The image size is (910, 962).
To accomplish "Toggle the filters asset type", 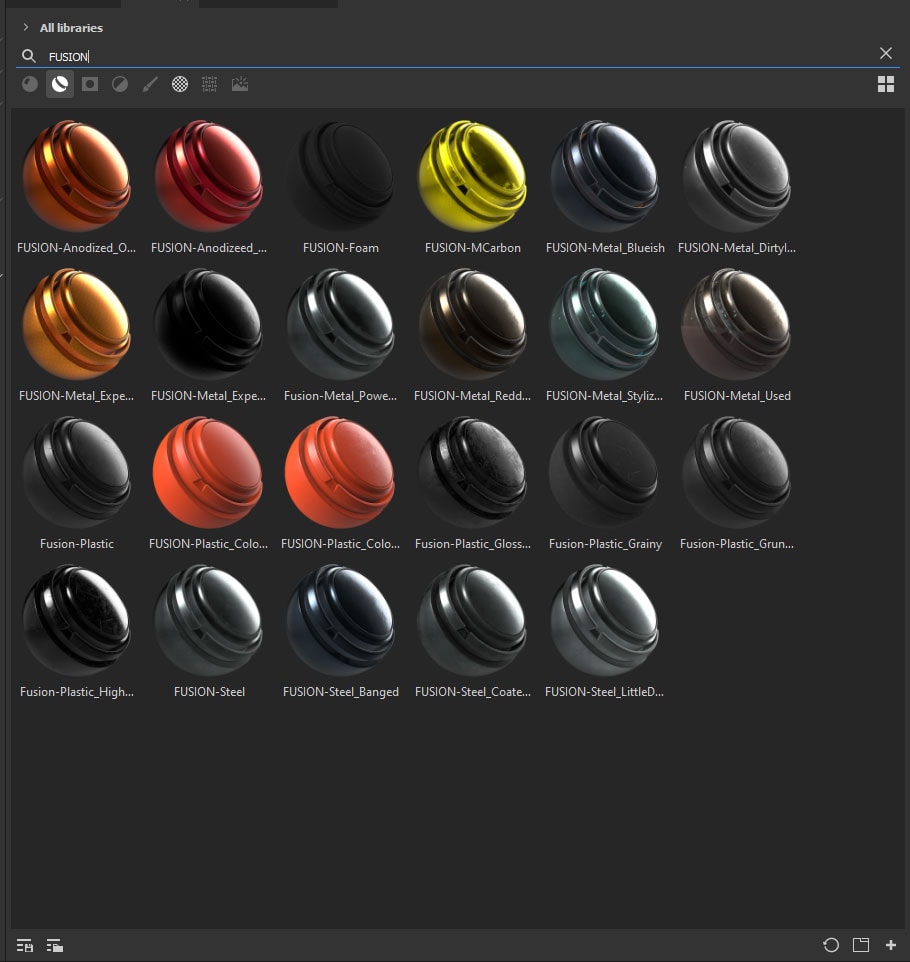I will [x=120, y=84].
